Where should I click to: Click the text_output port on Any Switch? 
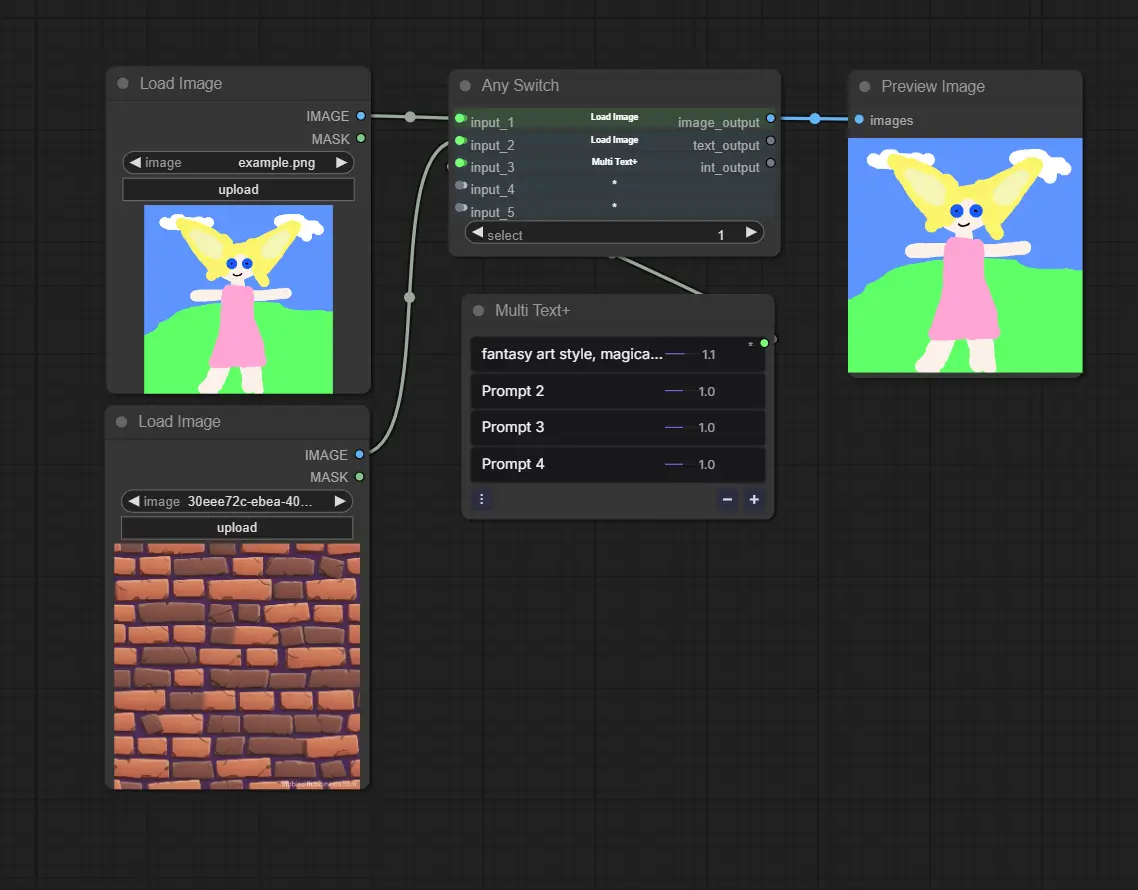click(770, 141)
